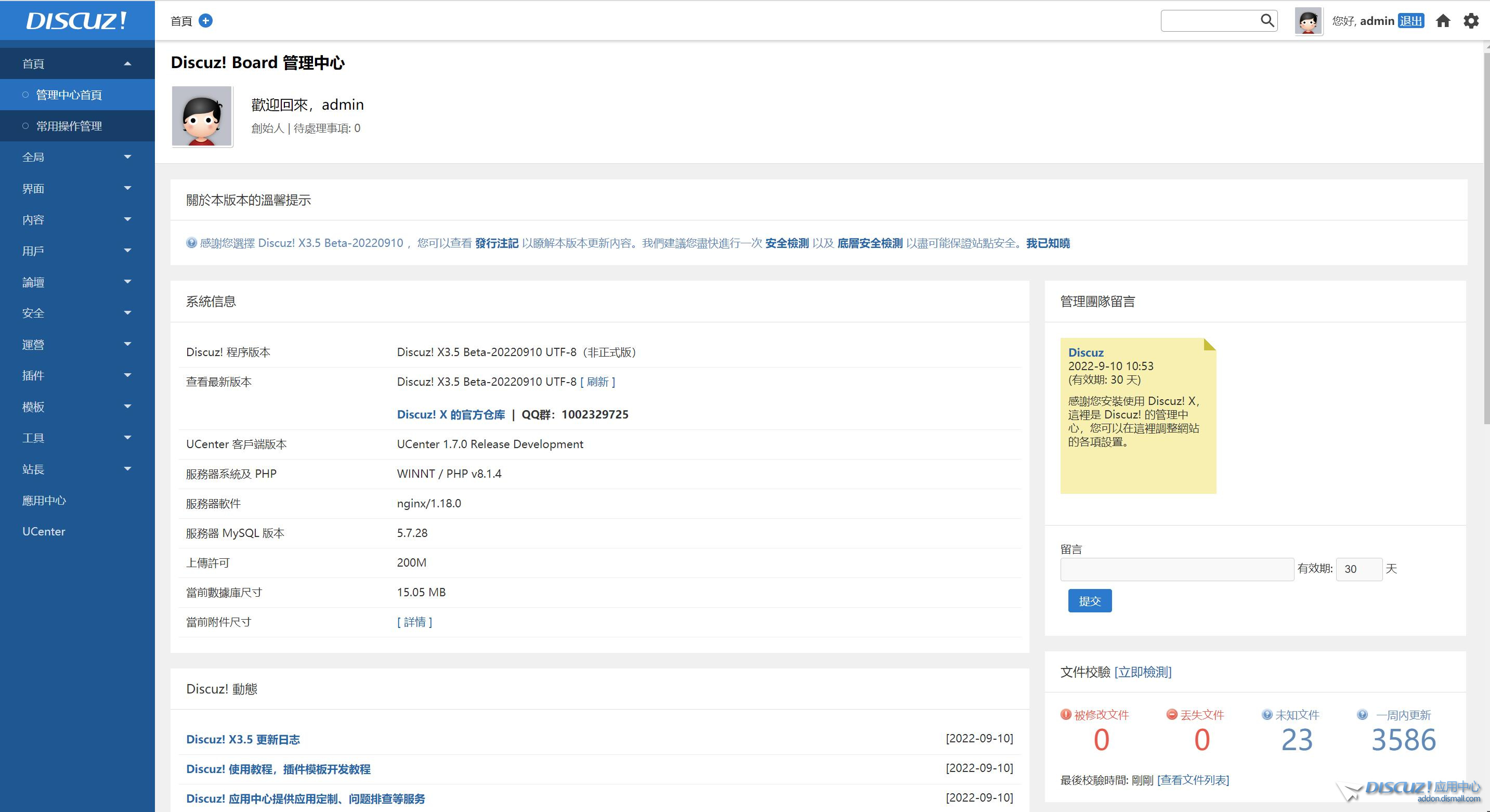Open admin avatar in top bar
This screenshot has height=812, width=1490.
[1308, 21]
